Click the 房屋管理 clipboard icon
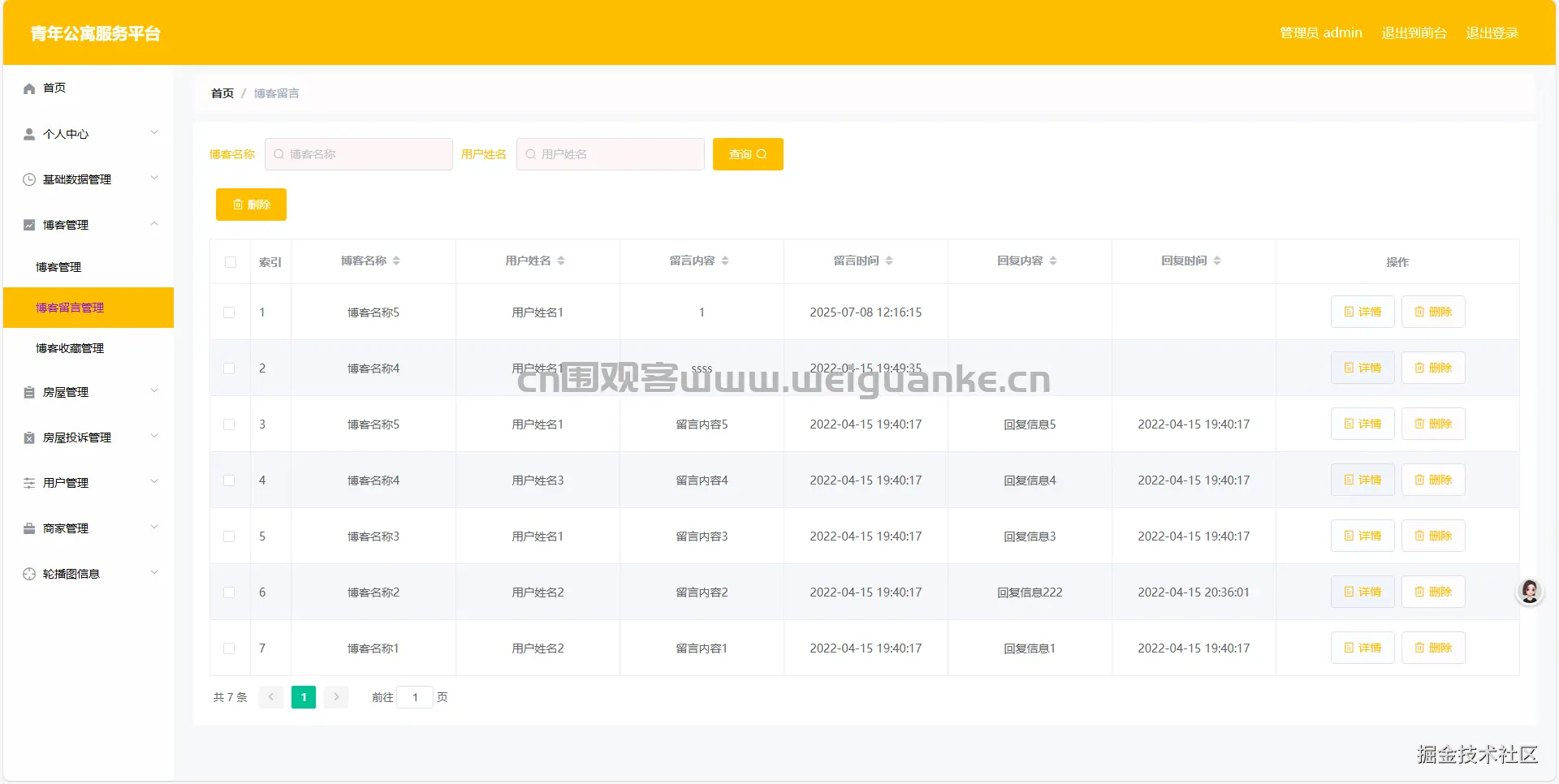Screen dimensions: 1559x784 [x=29, y=392]
